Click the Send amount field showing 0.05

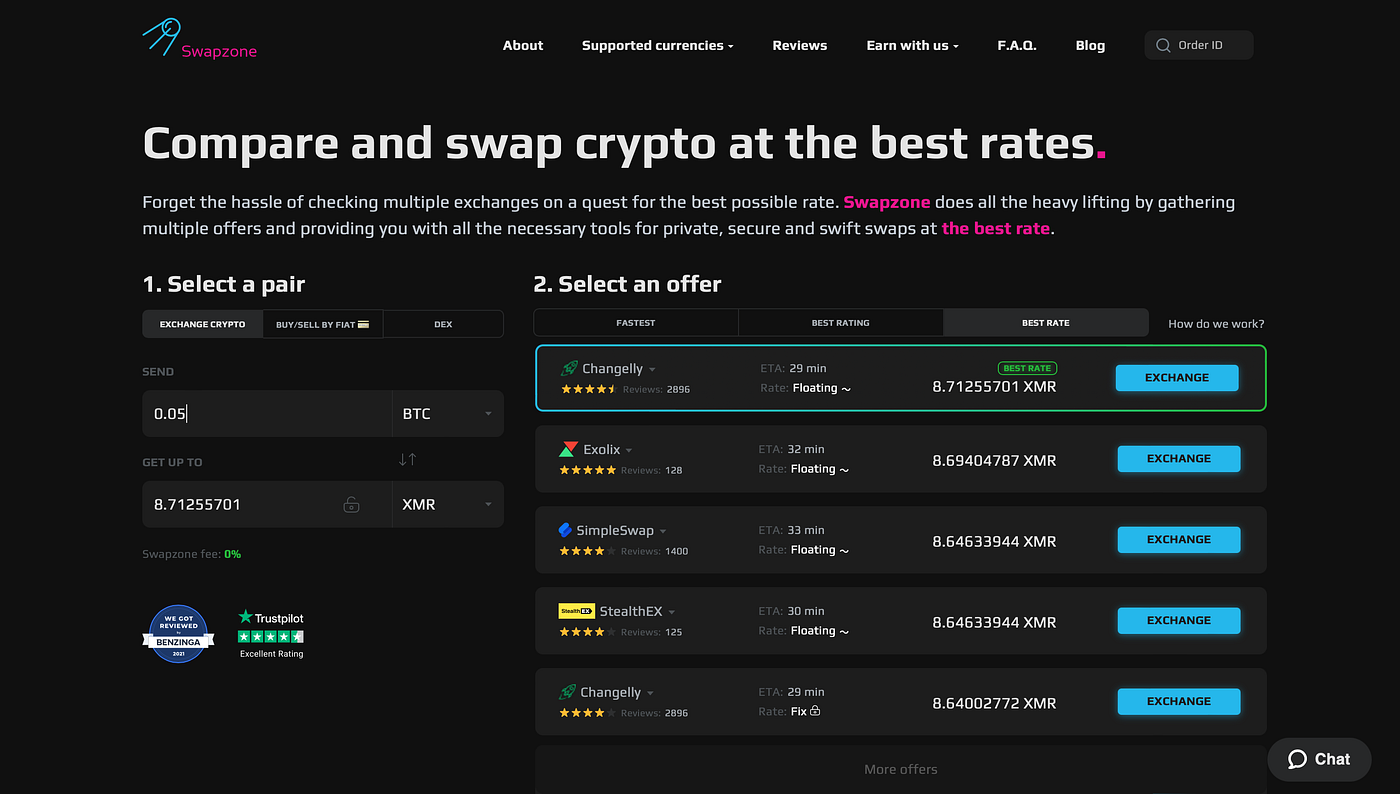point(267,413)
